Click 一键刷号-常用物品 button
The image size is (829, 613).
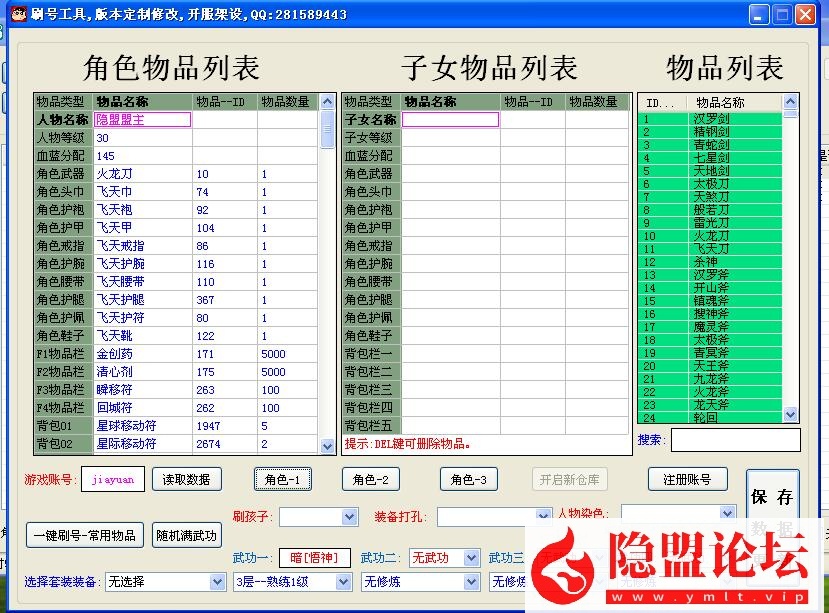(x=86, y=535)
